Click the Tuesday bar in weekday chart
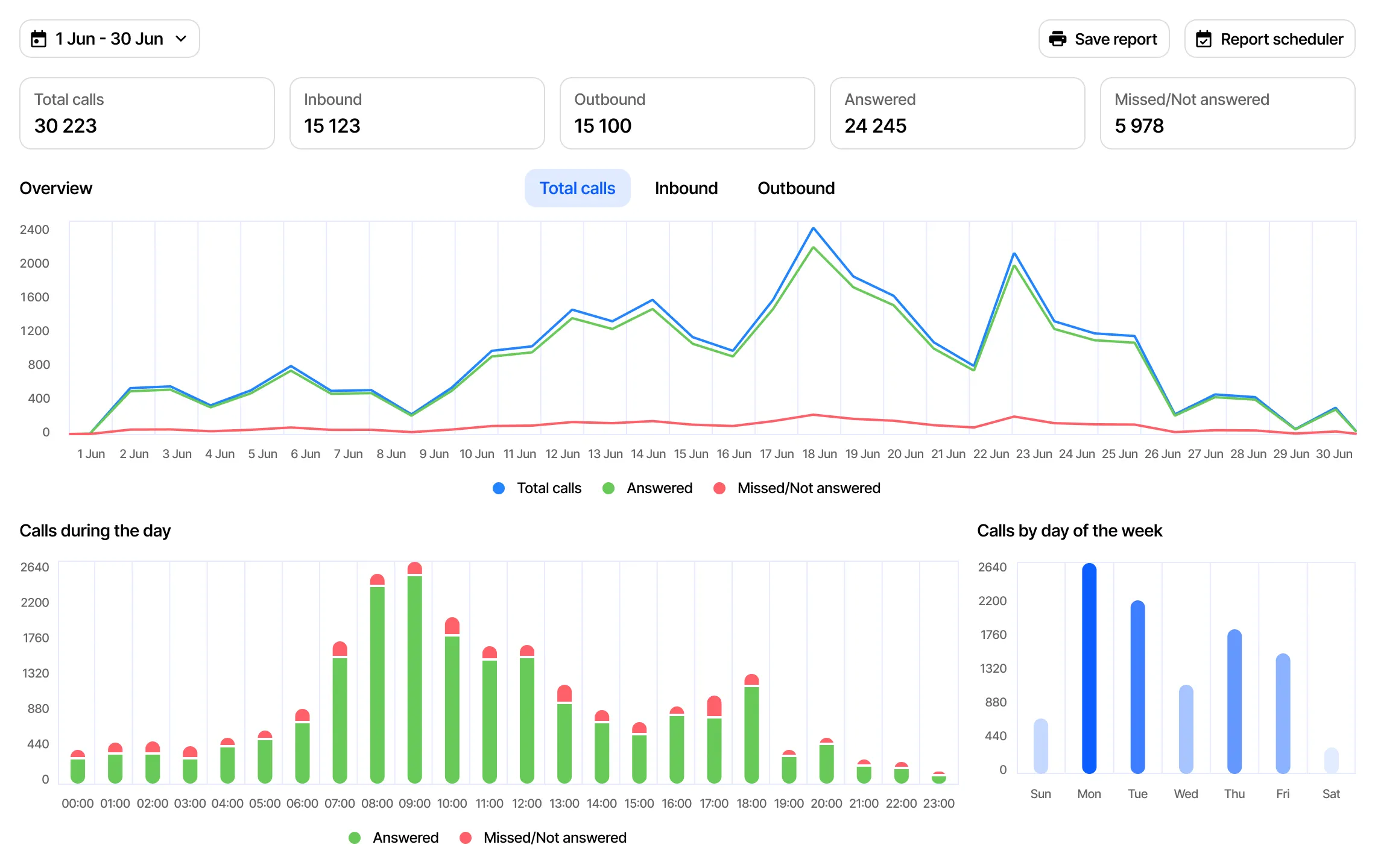 pyautogui.click(x=1137, y=687)
